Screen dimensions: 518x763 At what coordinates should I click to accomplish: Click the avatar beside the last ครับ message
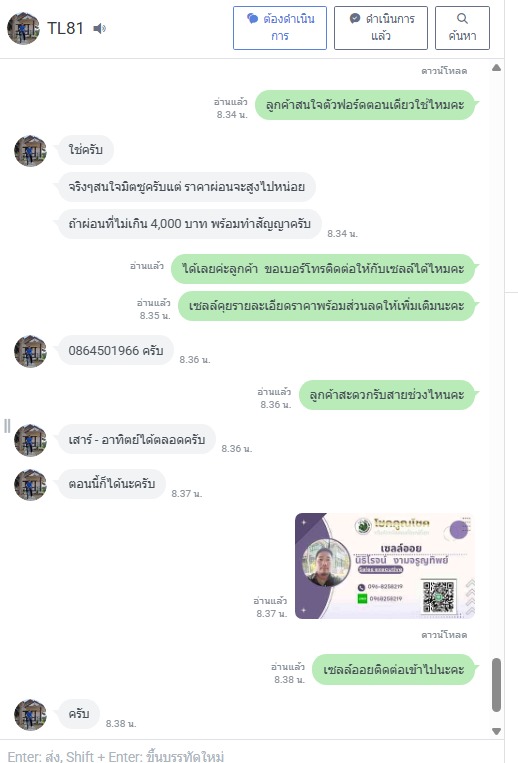[30, 715]
